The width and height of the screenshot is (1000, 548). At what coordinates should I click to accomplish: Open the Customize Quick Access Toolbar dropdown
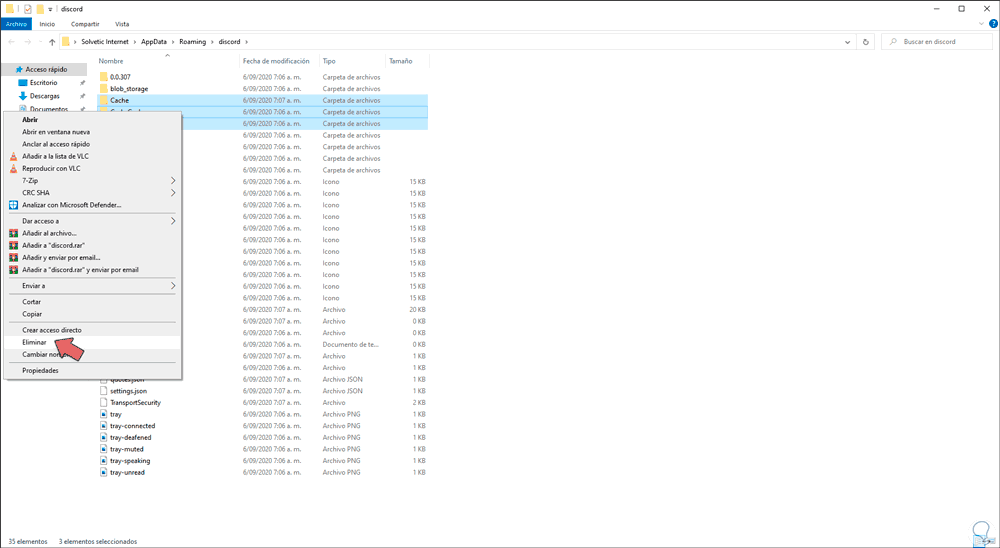(50, 10)
